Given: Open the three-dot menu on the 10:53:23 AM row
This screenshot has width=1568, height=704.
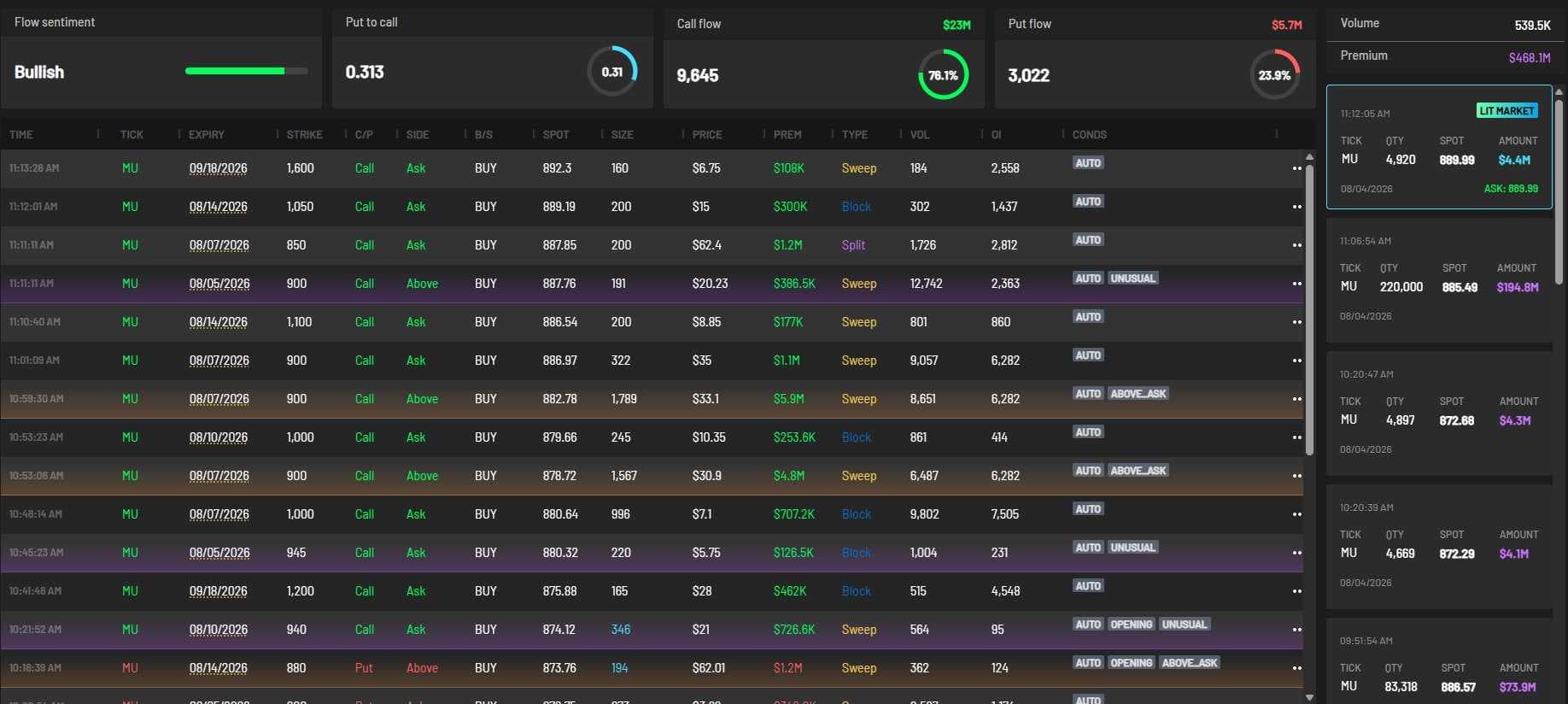Looking at the screenshot, I should coord(1296,437).
